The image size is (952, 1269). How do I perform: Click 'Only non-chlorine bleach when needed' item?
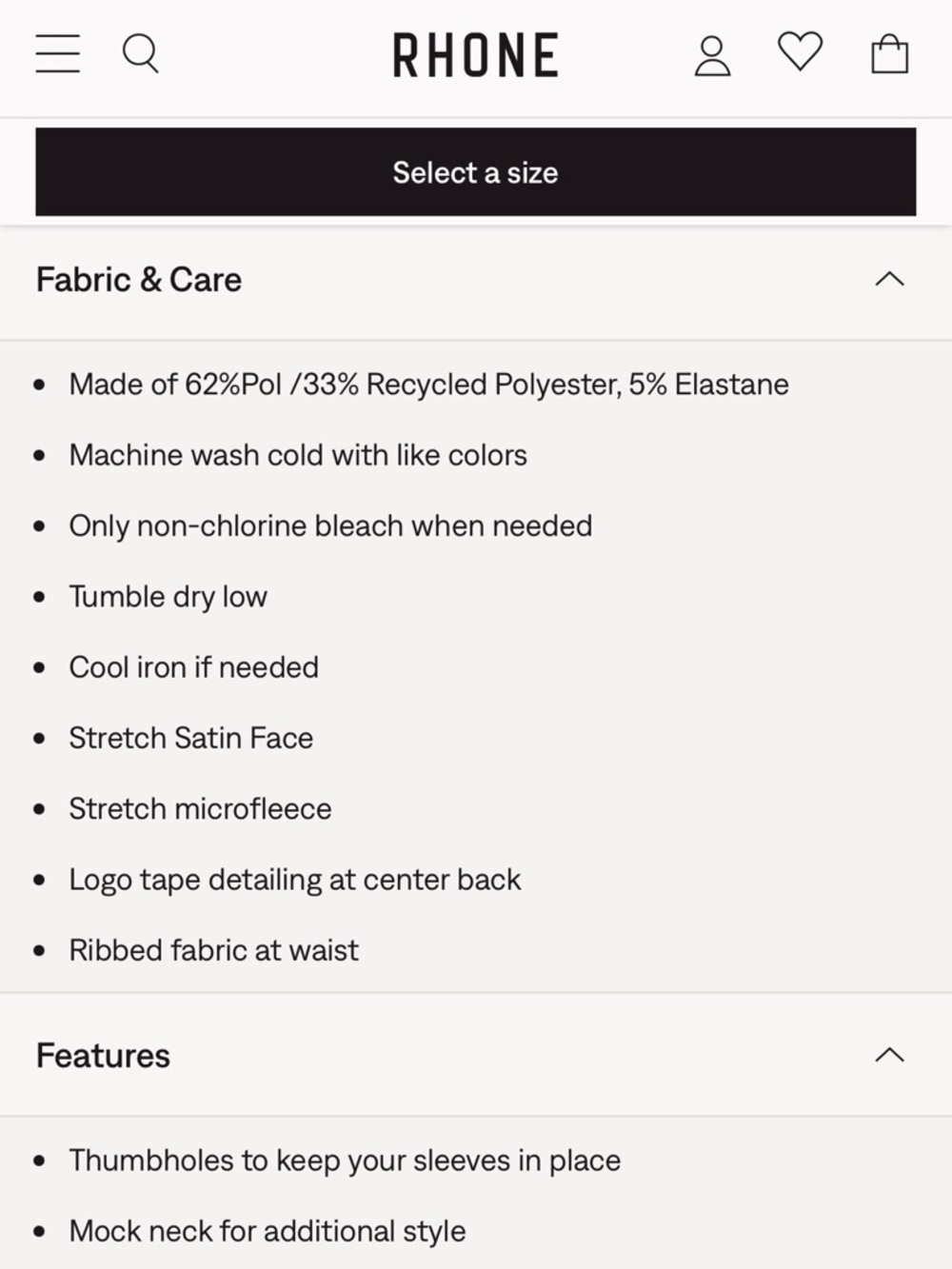[x=330, y=525]
